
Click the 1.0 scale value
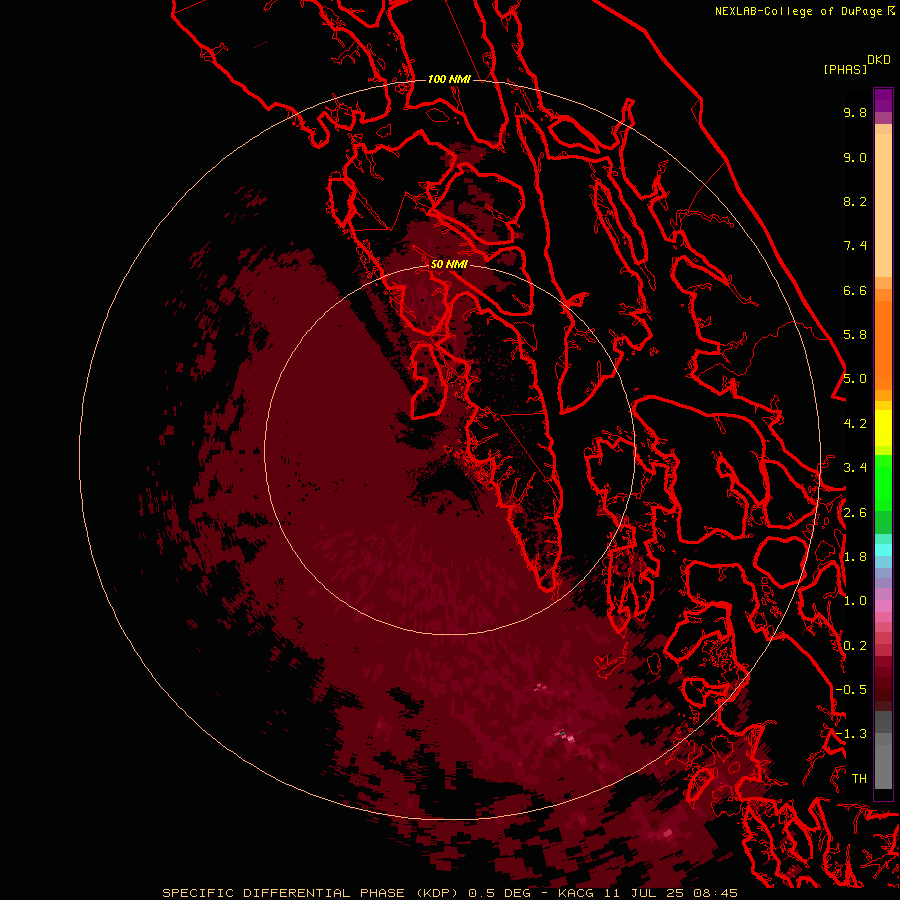(x=855, y=601)
